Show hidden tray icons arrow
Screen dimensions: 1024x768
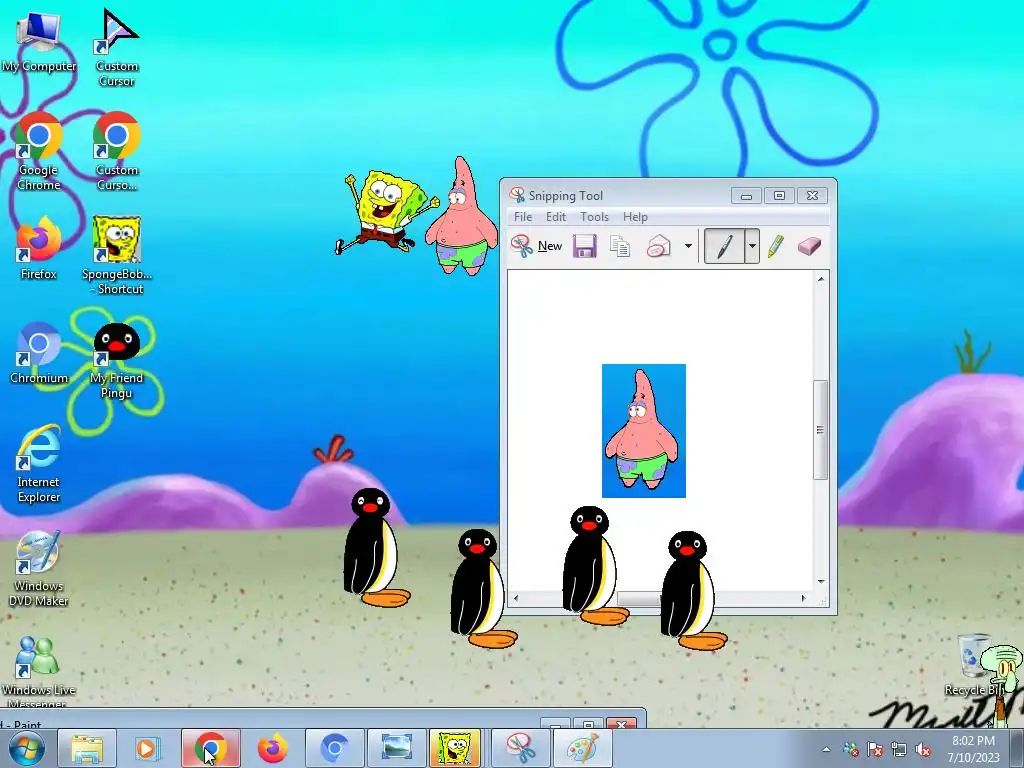[826, 749]
